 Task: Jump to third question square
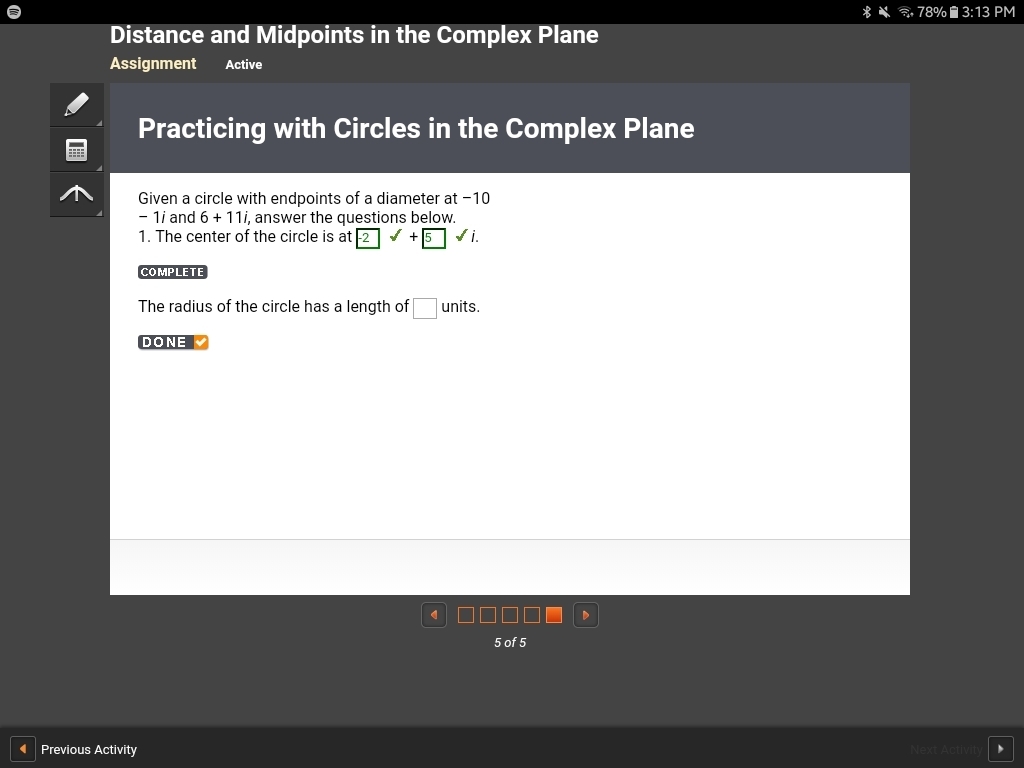pos(510,615)
